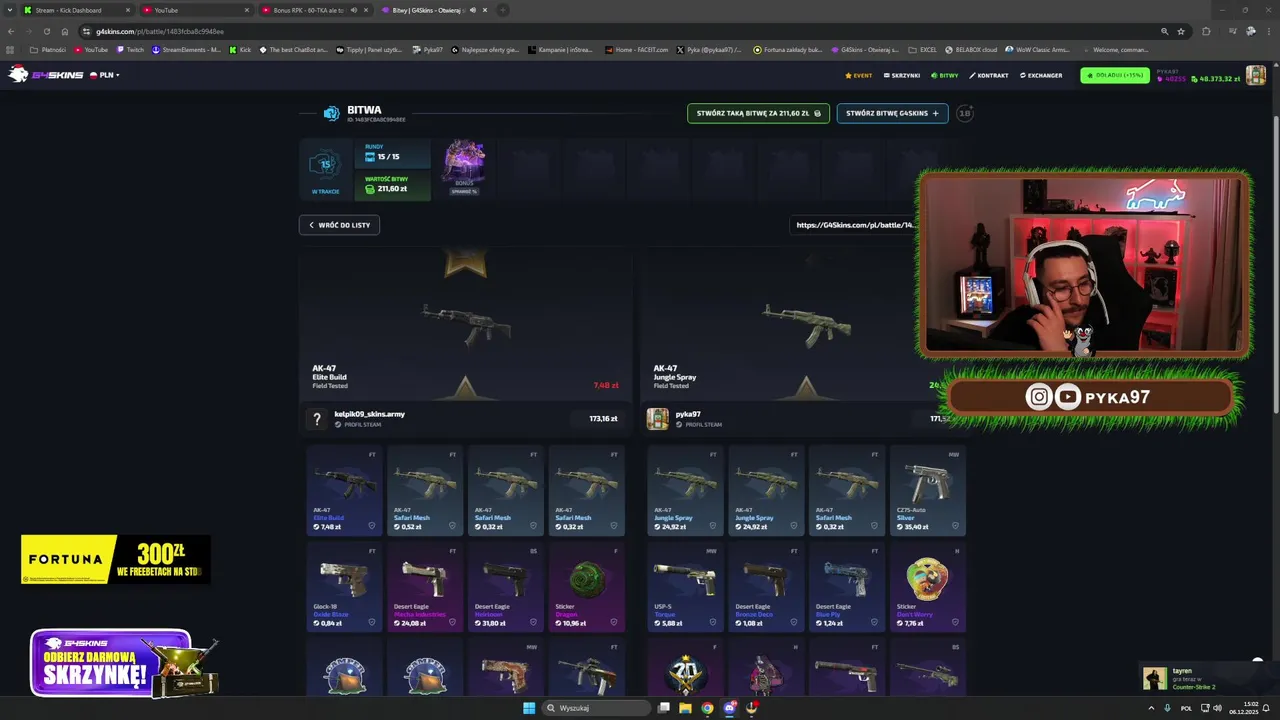Switch to the YouTube browser tab
Screen dimensions: 1280x720
point(195,10)
